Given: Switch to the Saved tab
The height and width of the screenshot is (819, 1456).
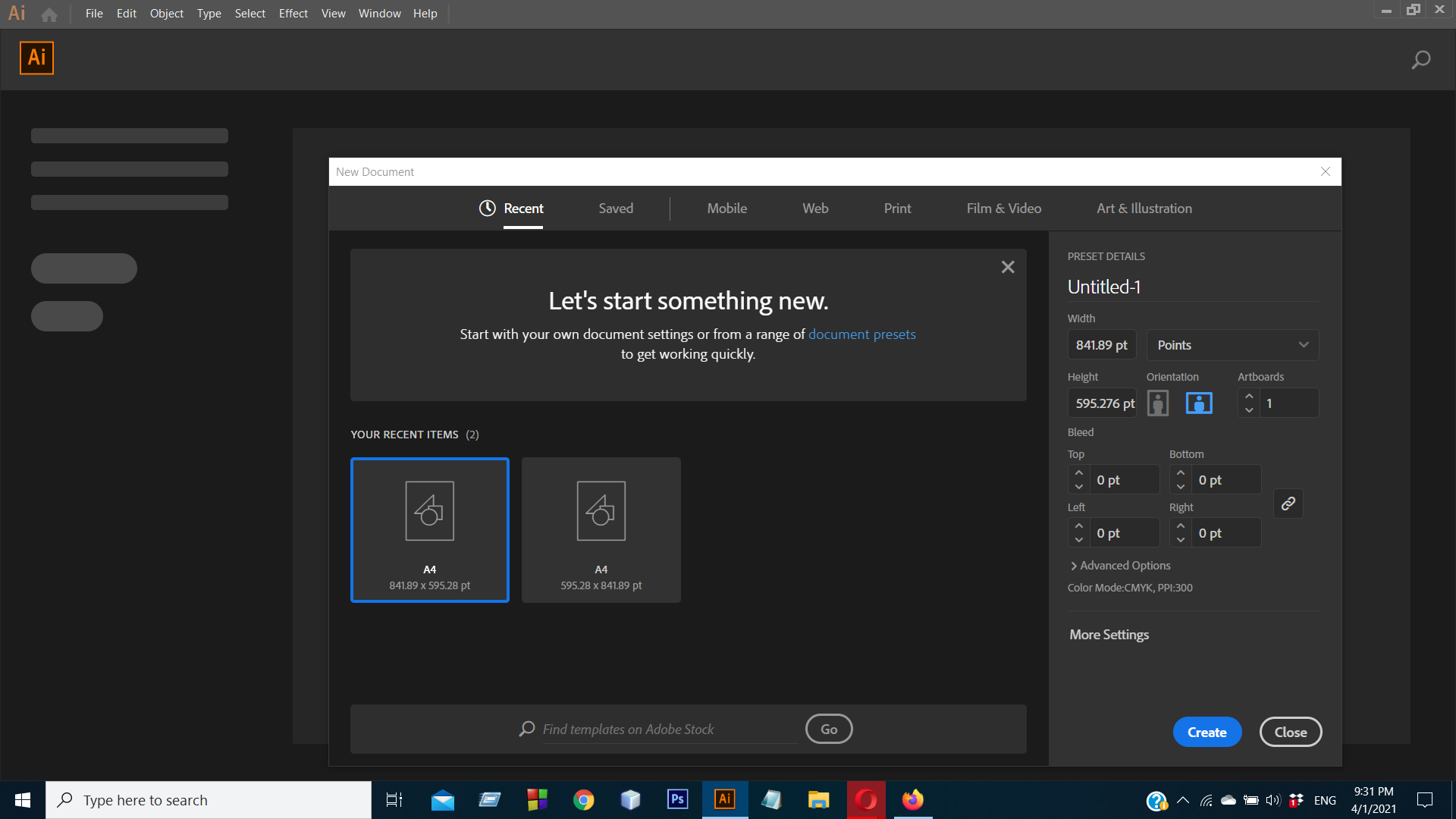Looking at the screenshot, I should point(616,209).
